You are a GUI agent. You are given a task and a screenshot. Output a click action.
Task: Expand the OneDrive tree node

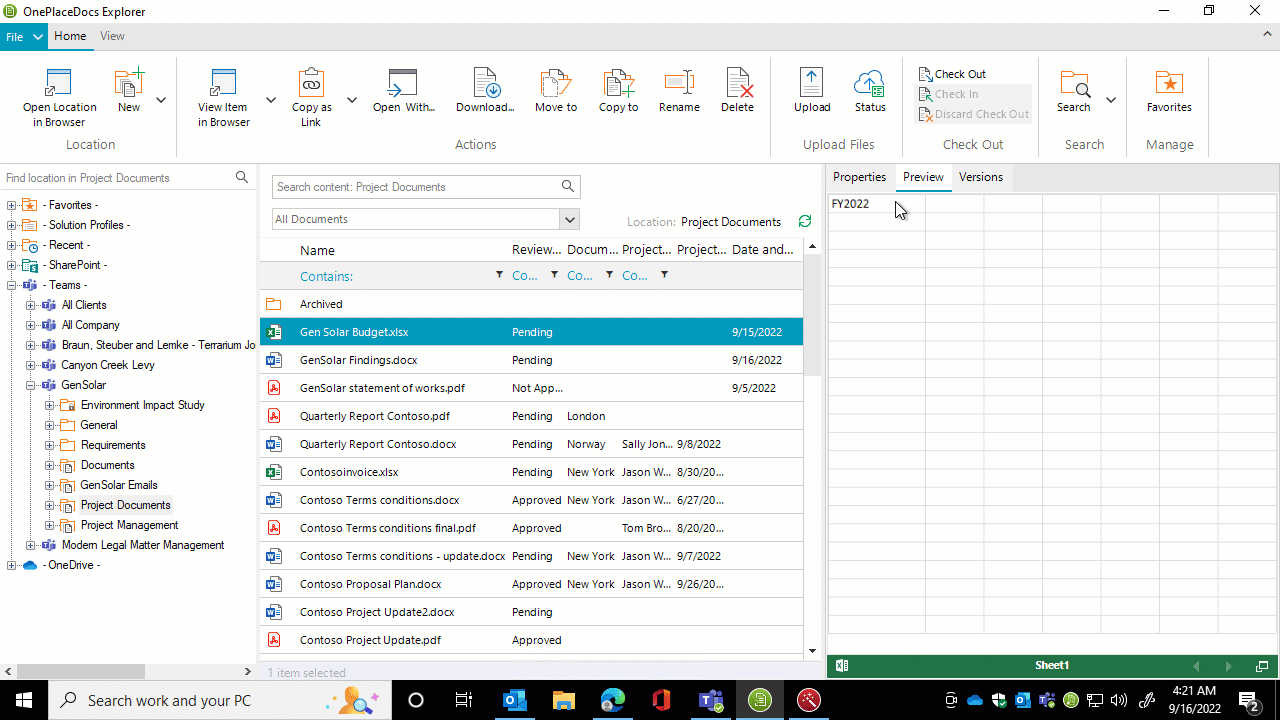(x=12, y=565)
